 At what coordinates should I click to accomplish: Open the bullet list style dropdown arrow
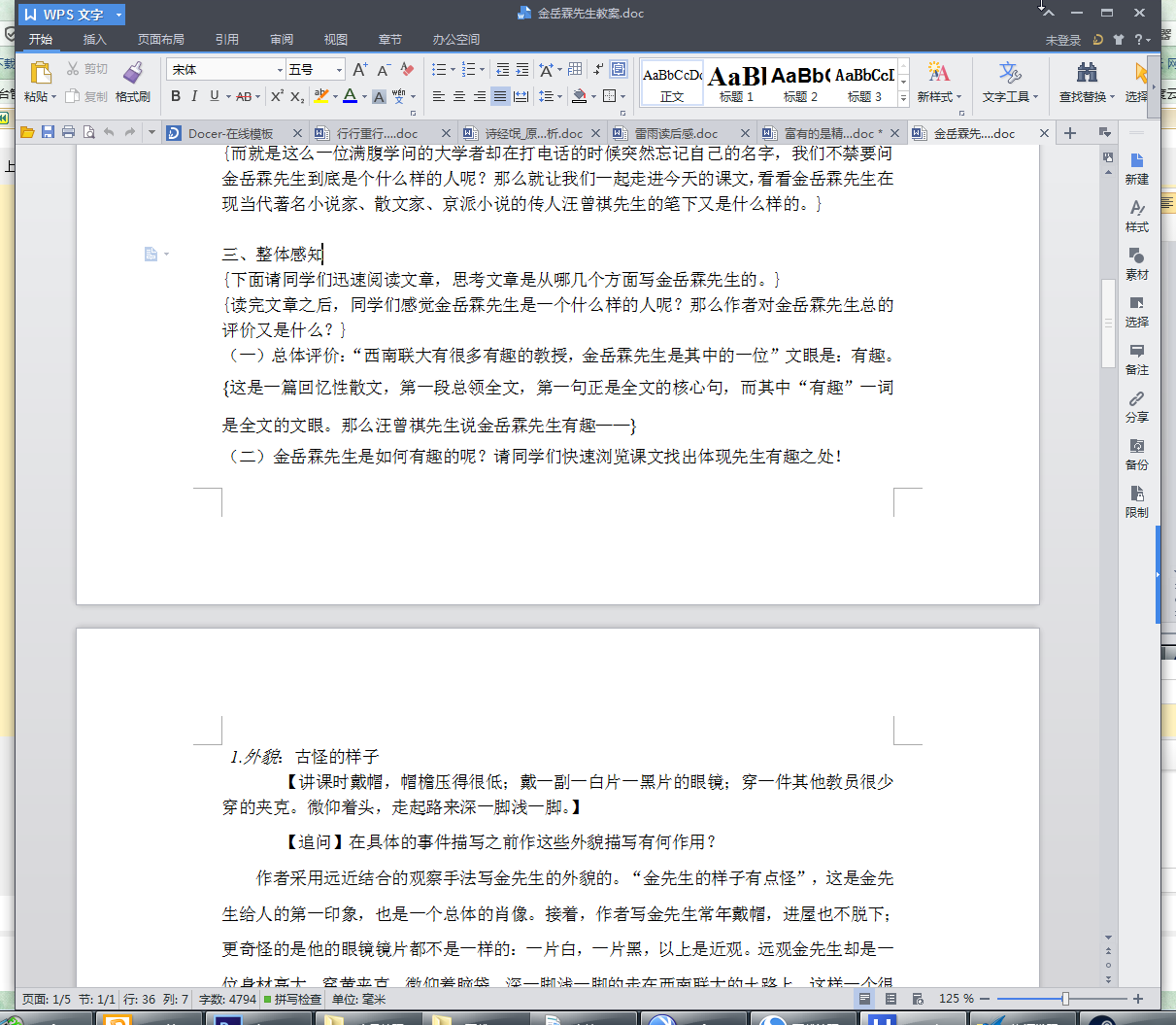click(x=453, y=70)
